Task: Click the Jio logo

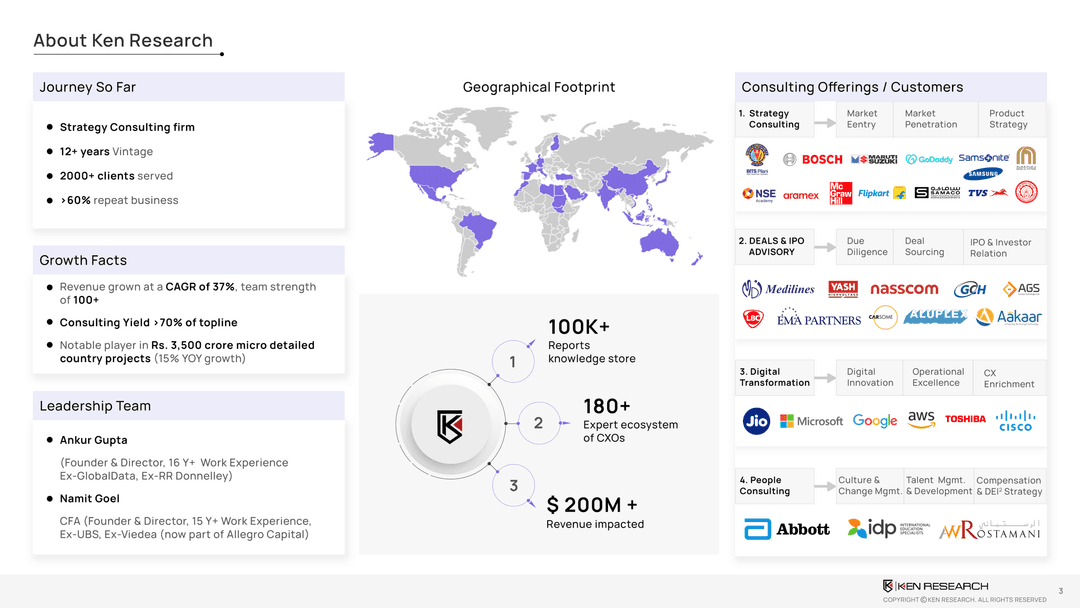Action: (756, 421)
